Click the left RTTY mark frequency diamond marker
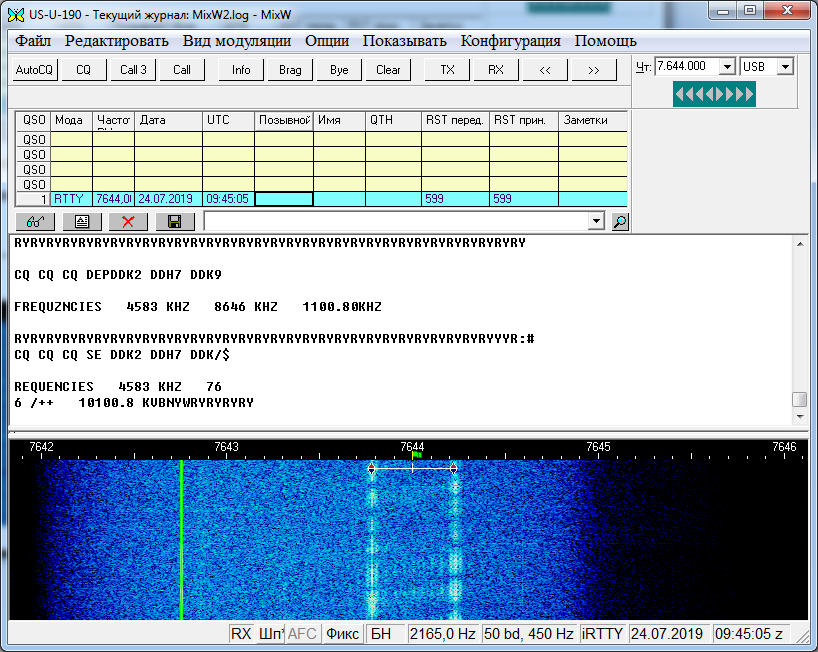The width and height of the screenshot is (818, 652). click(x=371, y=468)
